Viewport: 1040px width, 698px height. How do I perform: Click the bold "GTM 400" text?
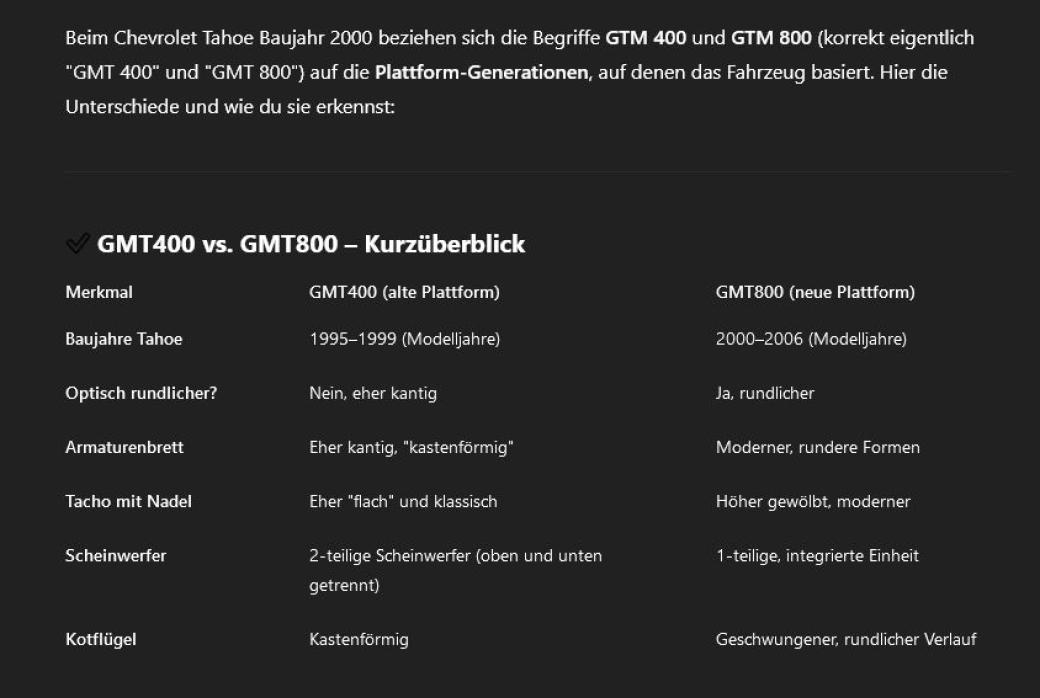646,38
